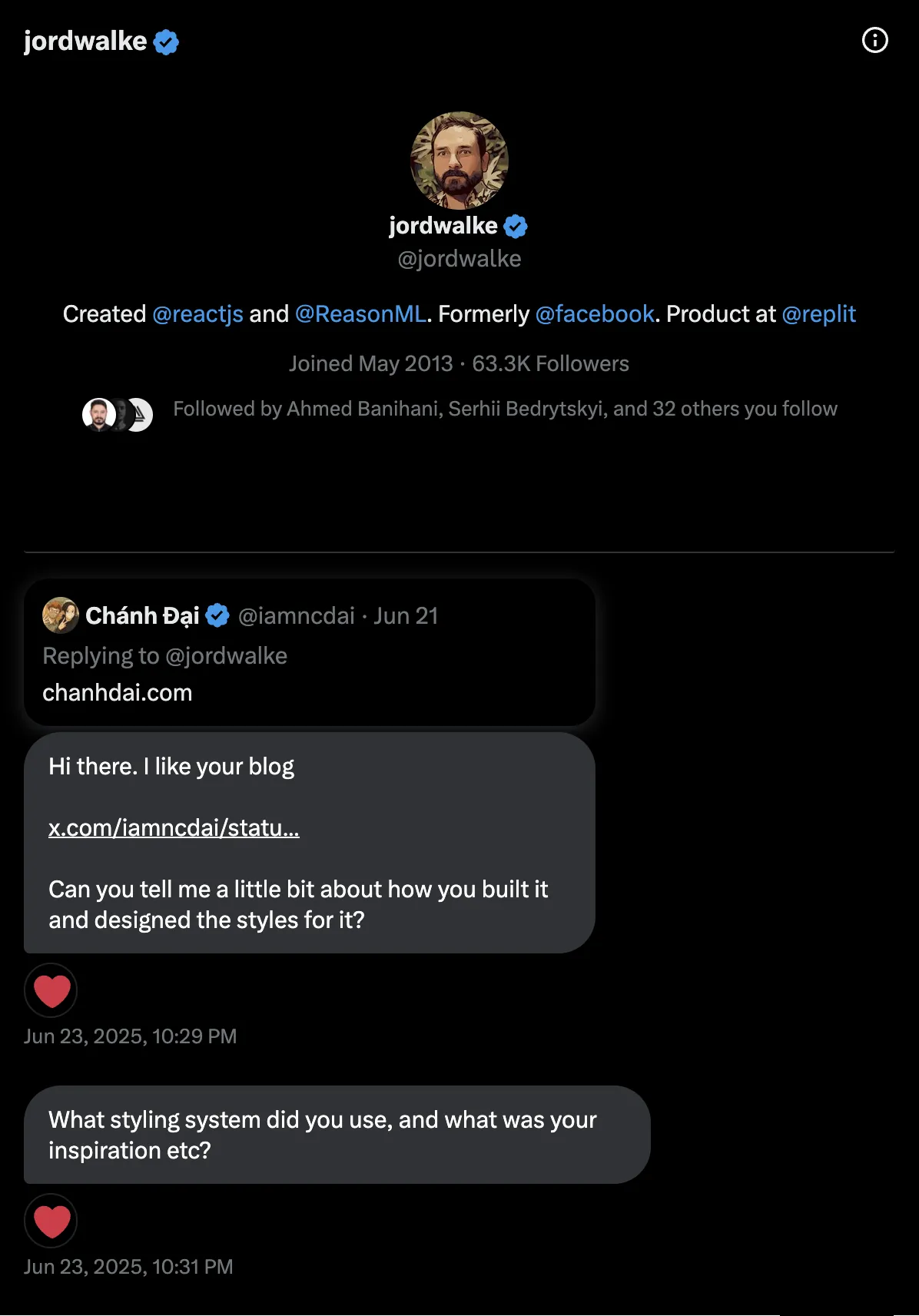Click jordwalke's profile avatar picture
Viewport: 919px width, 1316px height.
coord(459,161)
